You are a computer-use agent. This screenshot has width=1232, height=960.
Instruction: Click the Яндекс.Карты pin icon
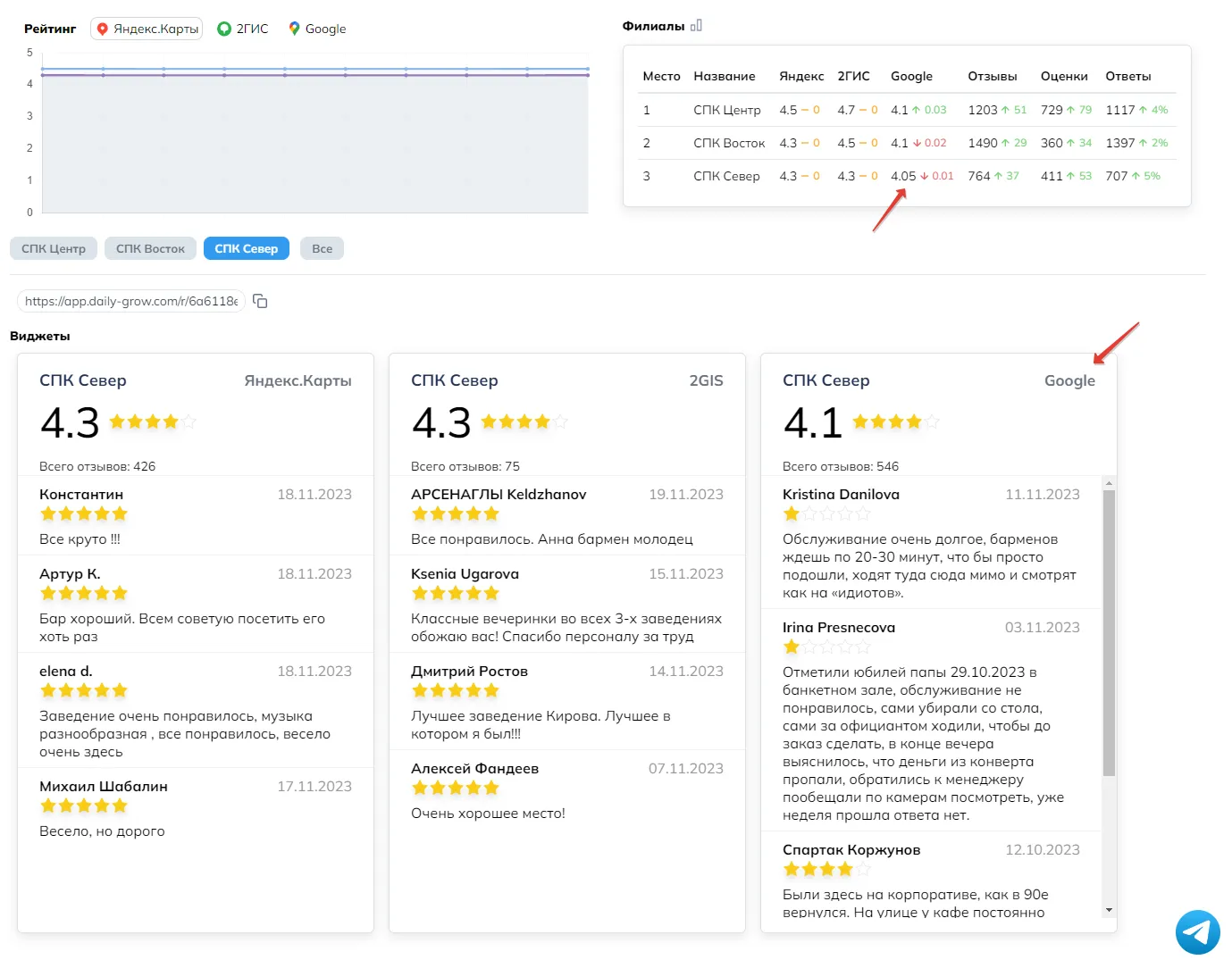(x=102, y=29)
